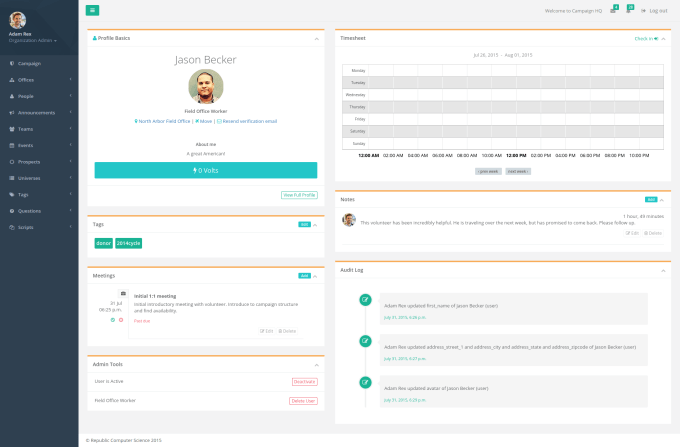Click edit icon for address audit entry

click(x=366, y=341)
